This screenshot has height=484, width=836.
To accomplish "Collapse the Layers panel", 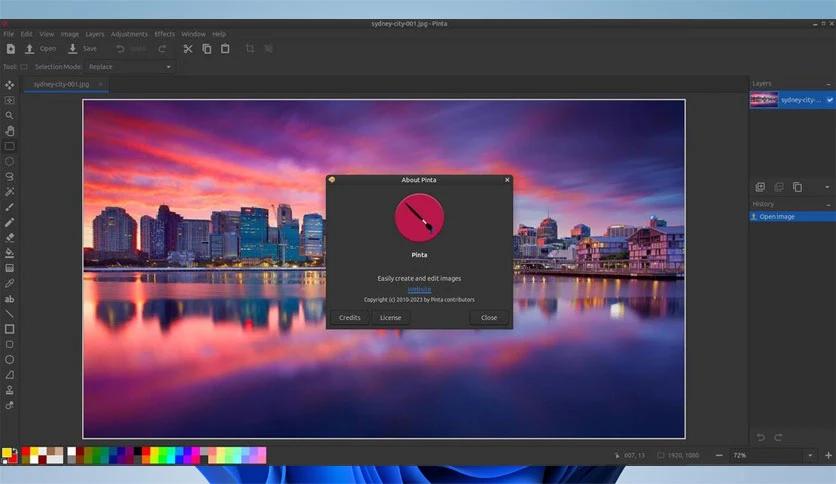I will [x=828, y=84].
